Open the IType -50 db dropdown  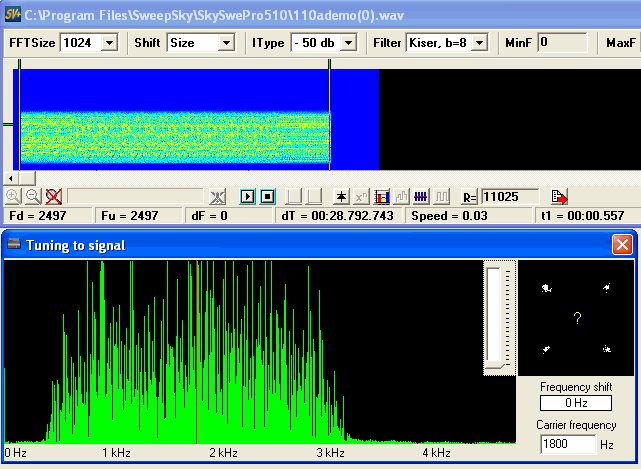point(353,43)
